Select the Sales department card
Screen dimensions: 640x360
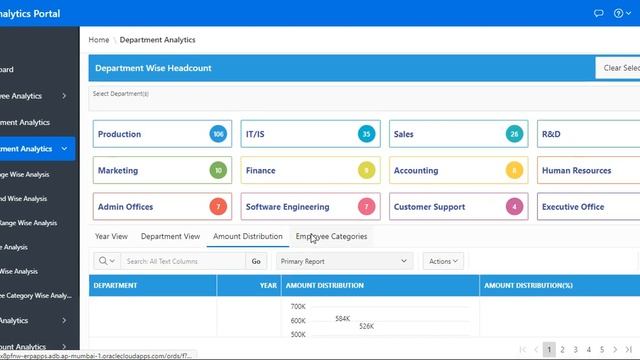[458, 134]
